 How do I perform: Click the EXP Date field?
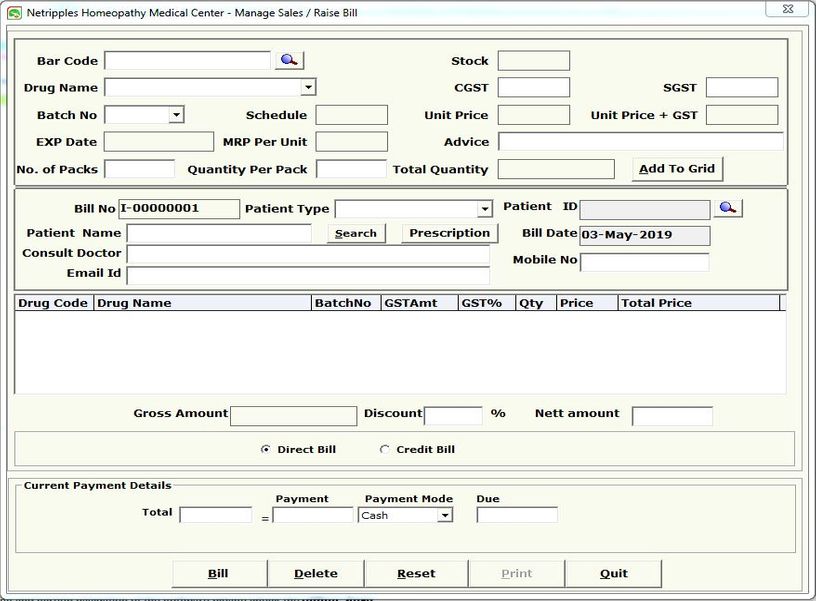159,141
